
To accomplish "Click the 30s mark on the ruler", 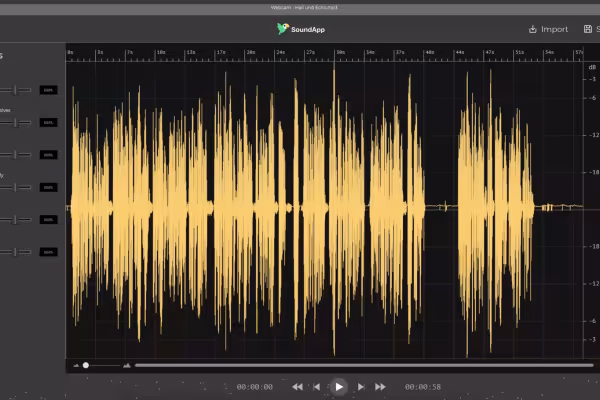I will [340, 52].
